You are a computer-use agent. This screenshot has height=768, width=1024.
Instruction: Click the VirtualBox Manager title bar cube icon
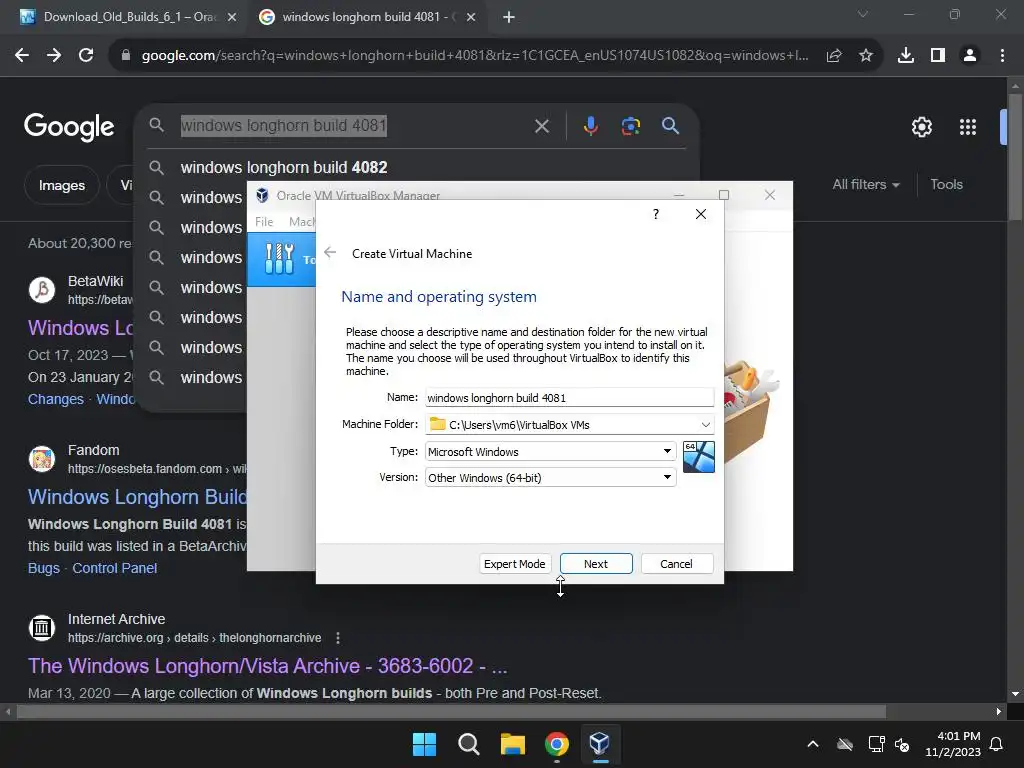[x=263, y=195]
